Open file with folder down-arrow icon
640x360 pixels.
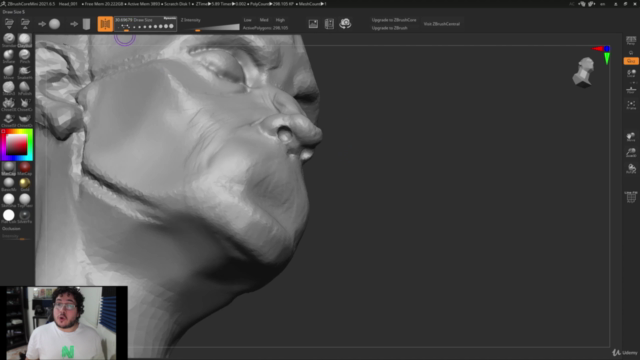click(x=9, y=24)
